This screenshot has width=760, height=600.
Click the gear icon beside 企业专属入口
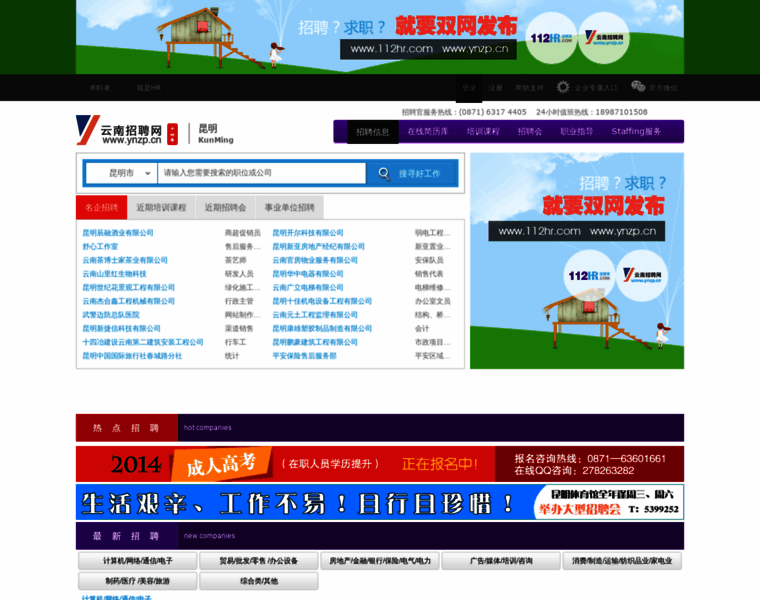click(563, 87)
